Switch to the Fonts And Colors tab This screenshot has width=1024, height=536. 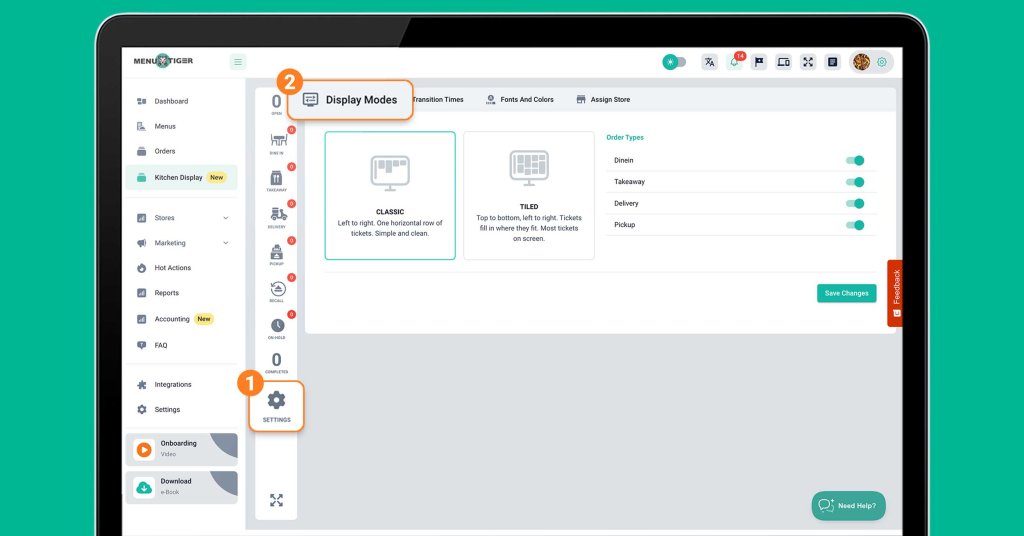519,100
